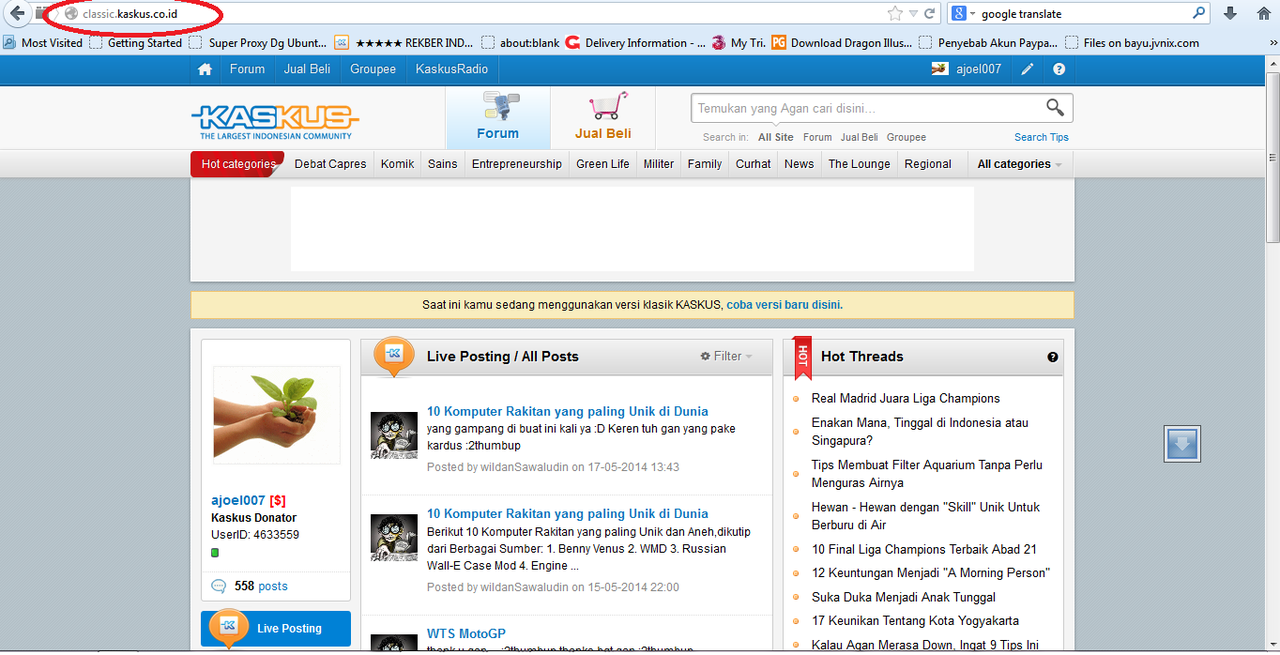The width and height of the screenshot is (1280, 655).
Task: Click Live Posting orange bubble icon in header
Action: click(394, 355)
